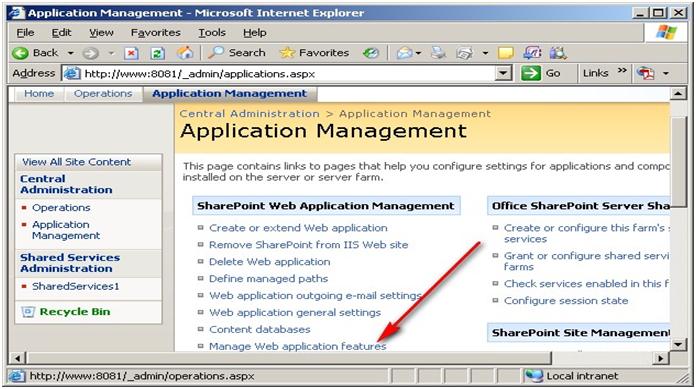This screenshot has width=696, height=389.
Task: Open the Help menu
Action: (x=255, y=33)
